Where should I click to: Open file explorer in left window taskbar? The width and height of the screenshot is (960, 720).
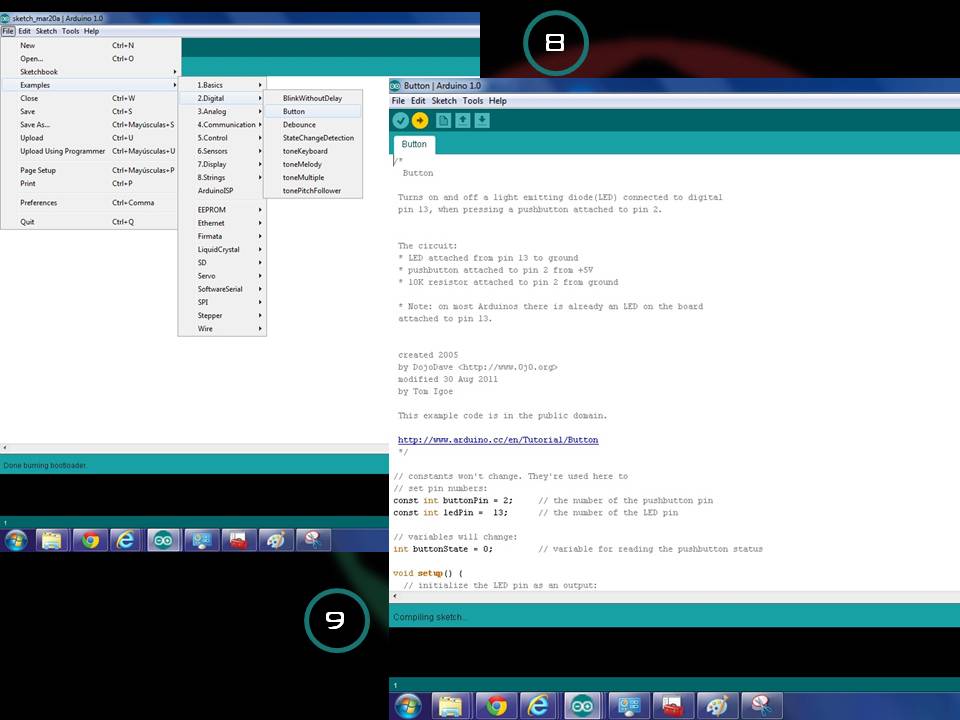[x=52, y=540]
